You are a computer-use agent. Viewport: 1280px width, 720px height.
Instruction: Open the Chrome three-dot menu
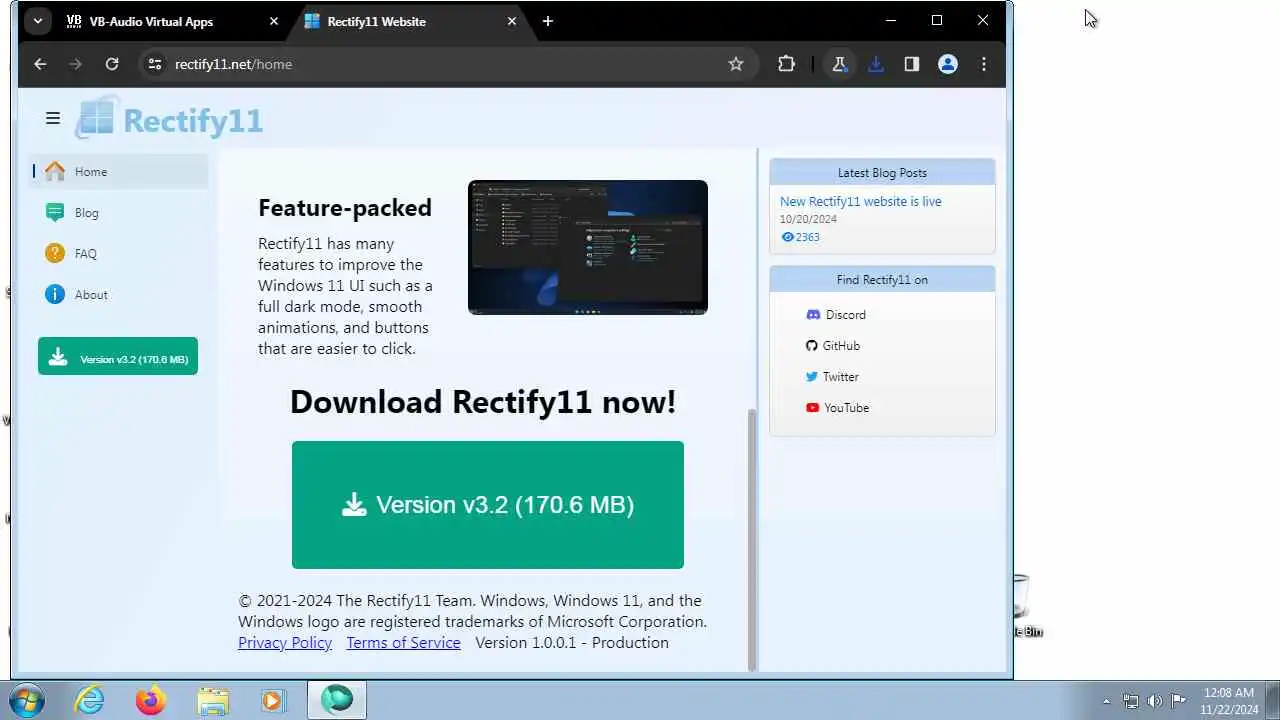[984, 64]
